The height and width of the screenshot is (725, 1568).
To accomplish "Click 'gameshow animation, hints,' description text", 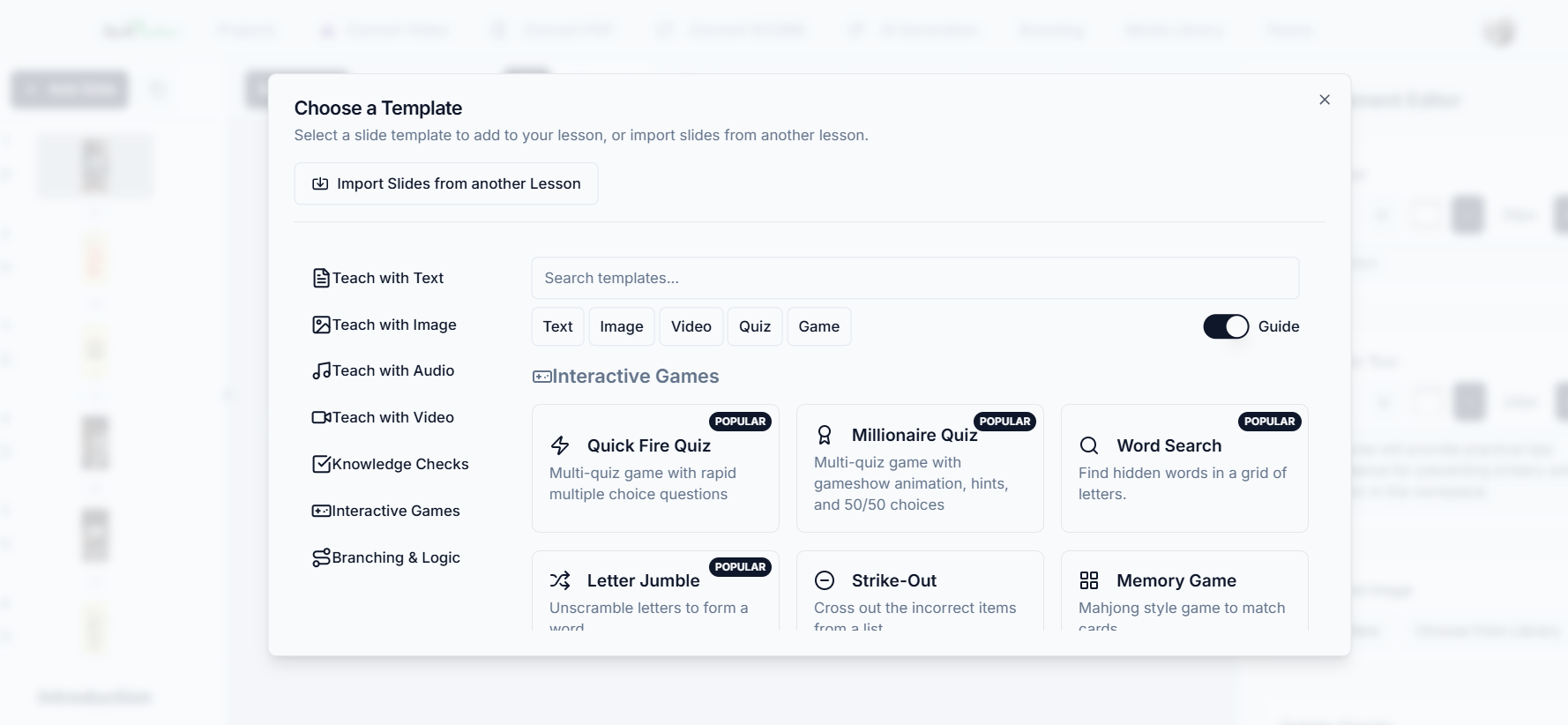I will point(911,483).
